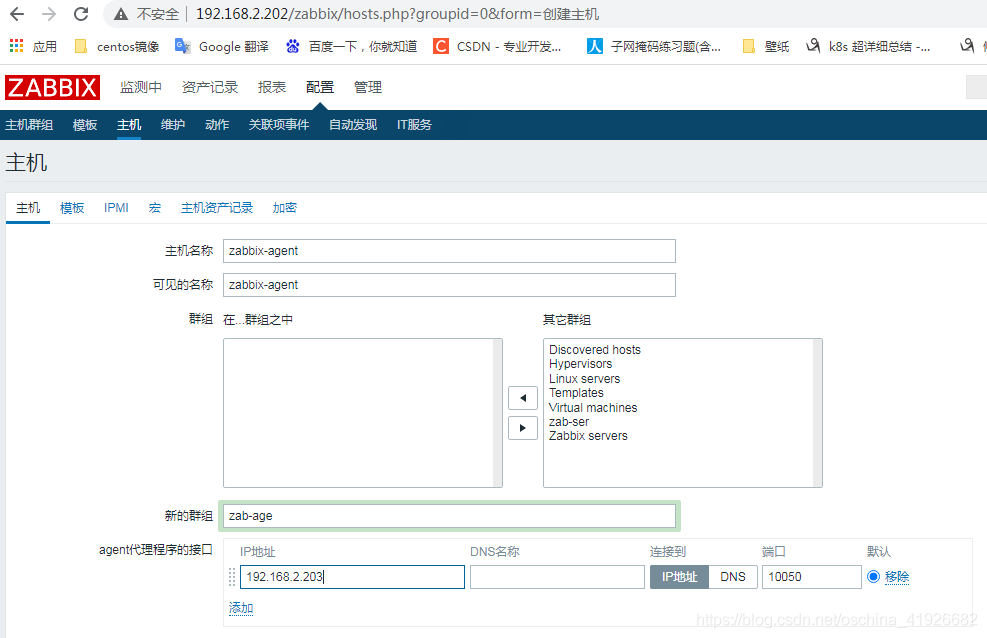
Task: Select Zabbix servers in other groups list
Action: [x=588, y=436]
